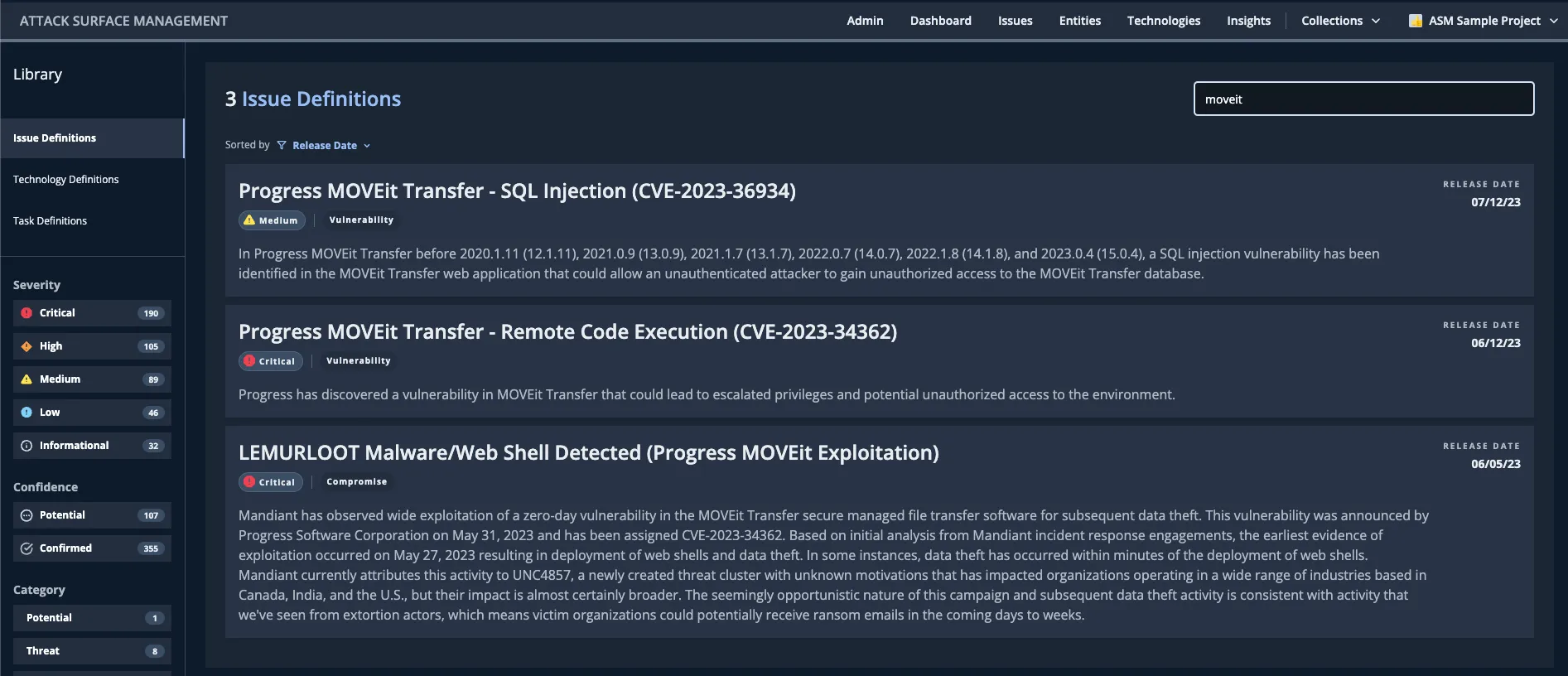1568x676 pixels.
Task: Click the search field containing moveit
Action: coord(1363,99)
